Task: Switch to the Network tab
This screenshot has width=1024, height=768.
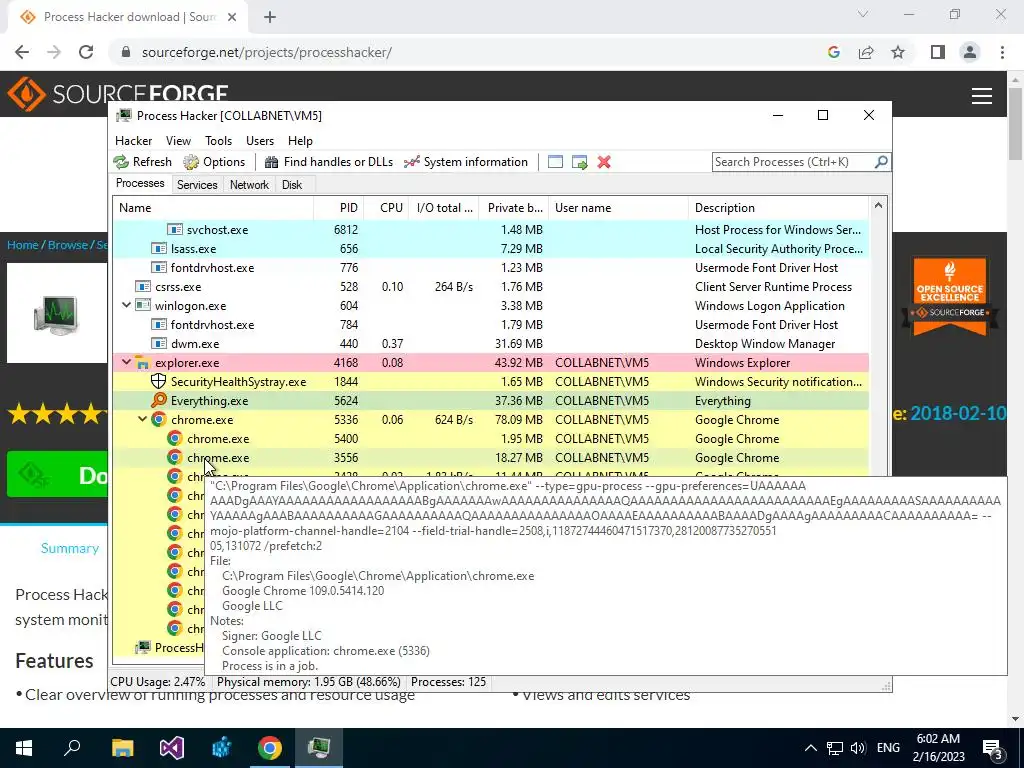Action: point(249,185)
